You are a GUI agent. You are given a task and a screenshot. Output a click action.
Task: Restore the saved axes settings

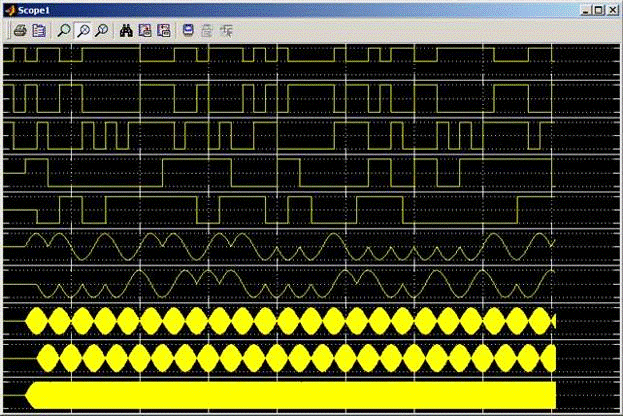(x=163, y=30)
